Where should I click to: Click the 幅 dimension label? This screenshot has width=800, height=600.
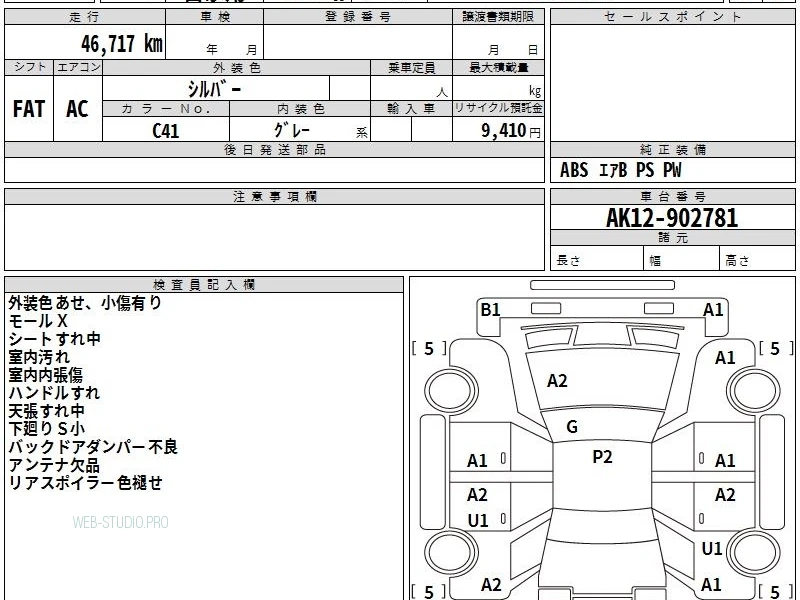tap(655, 261)
